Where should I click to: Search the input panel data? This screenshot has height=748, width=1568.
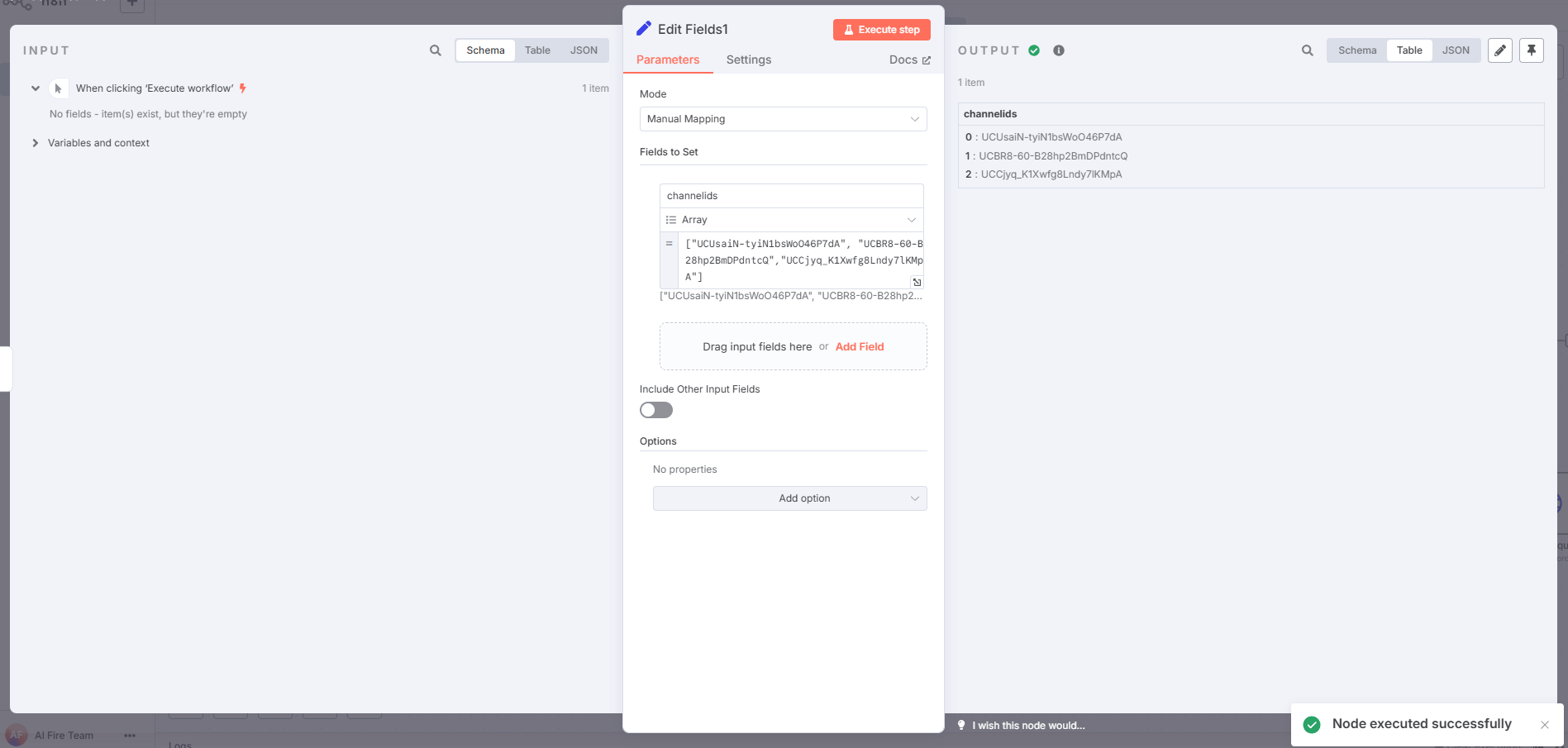pyautogui.click(x=436, y=50)
